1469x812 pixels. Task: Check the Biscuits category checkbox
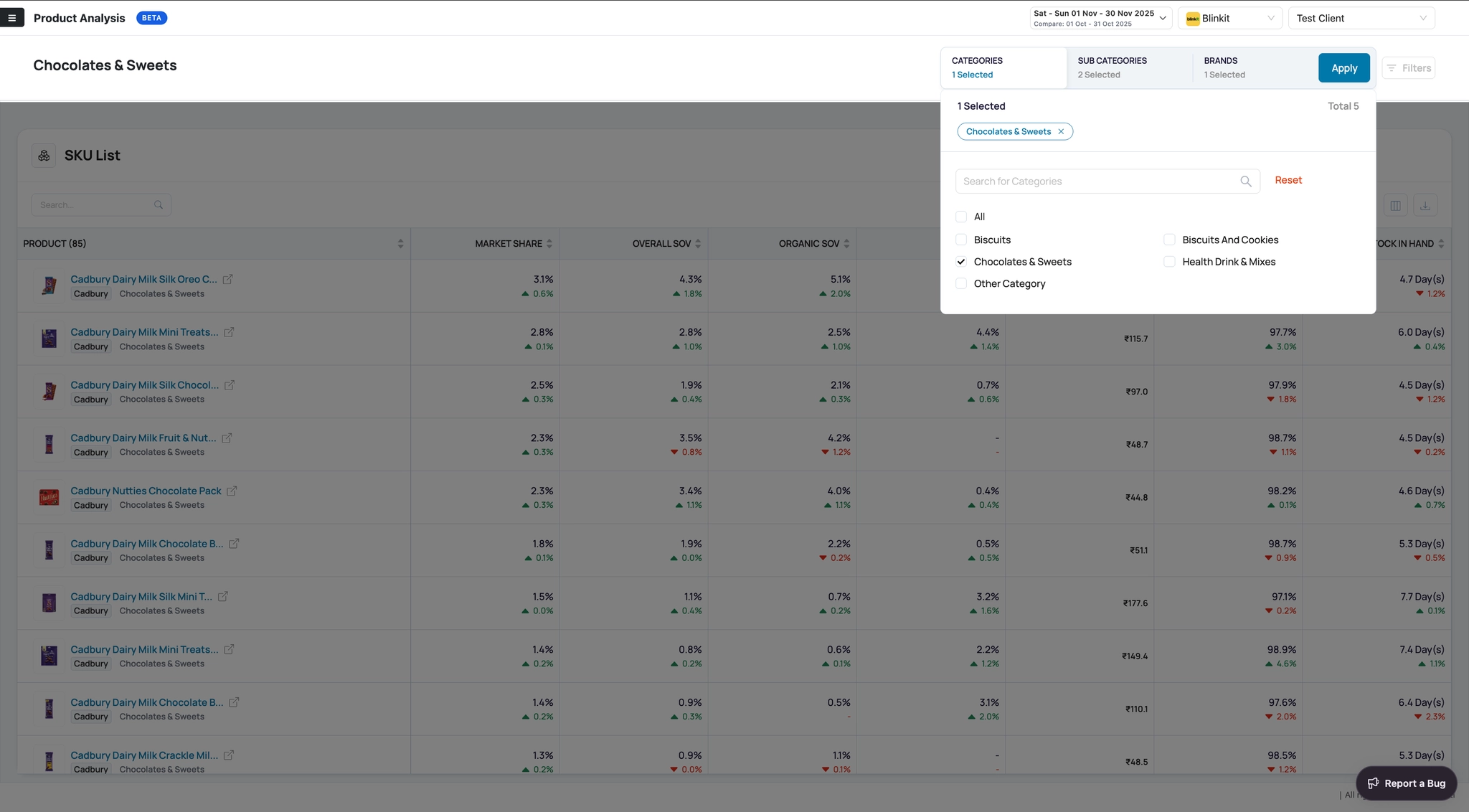click(961, 240)
